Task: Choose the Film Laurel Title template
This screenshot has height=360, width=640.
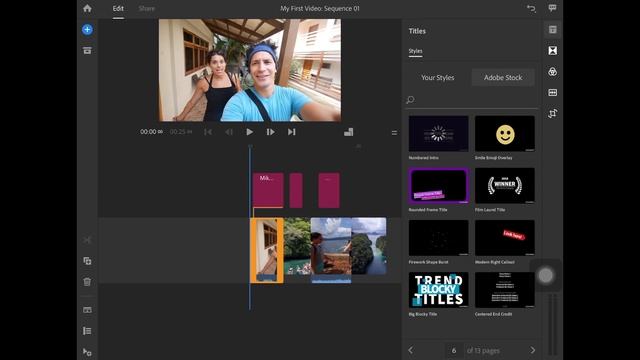Action: [x=505, y=186]
